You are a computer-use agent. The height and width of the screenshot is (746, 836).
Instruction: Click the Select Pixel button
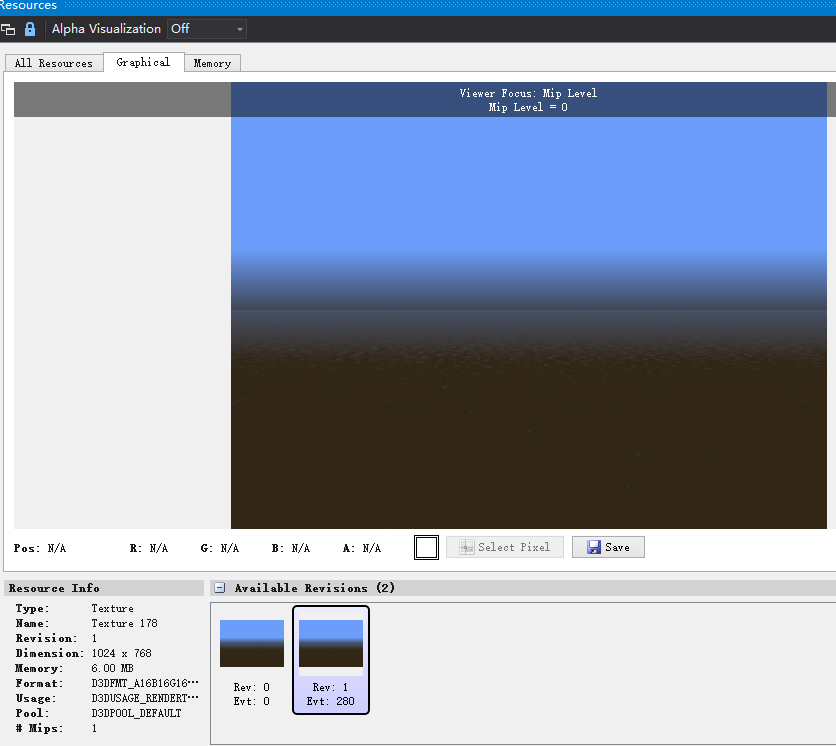coord(505,547)
